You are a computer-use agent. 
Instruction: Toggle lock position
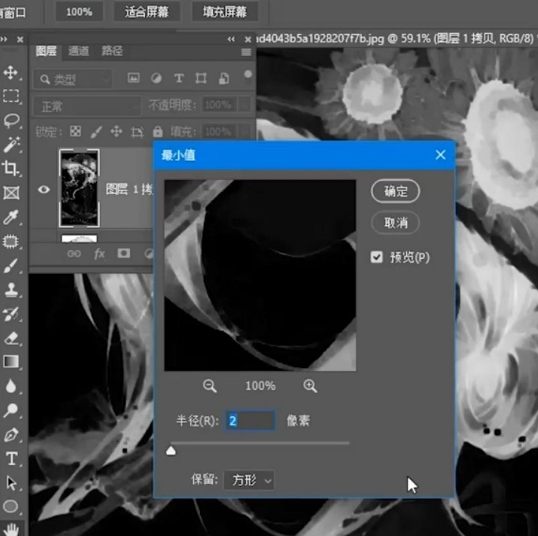pyautogui.click(x=116, y=131)
